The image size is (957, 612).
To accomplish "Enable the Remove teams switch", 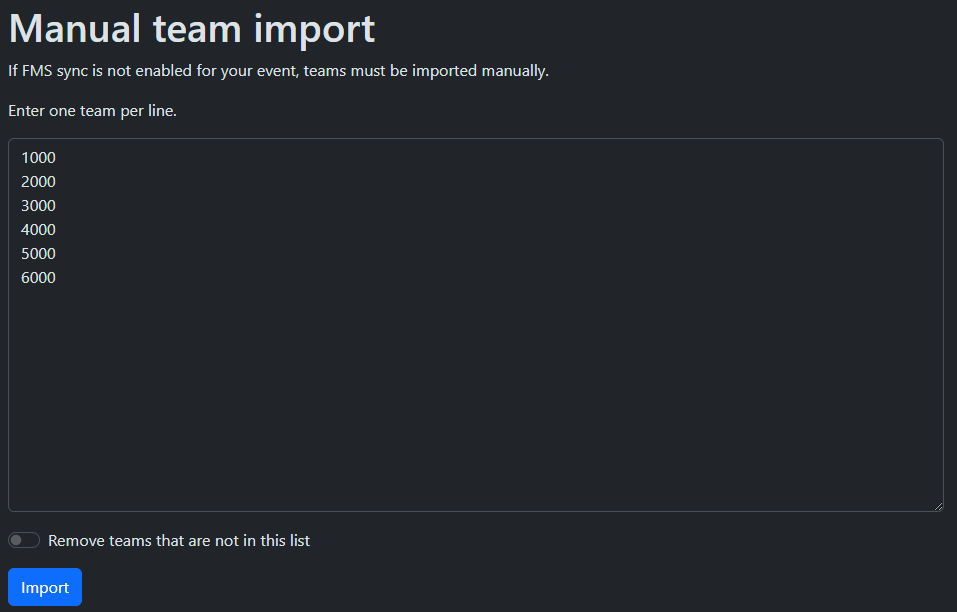I will (x=24, y=541).
